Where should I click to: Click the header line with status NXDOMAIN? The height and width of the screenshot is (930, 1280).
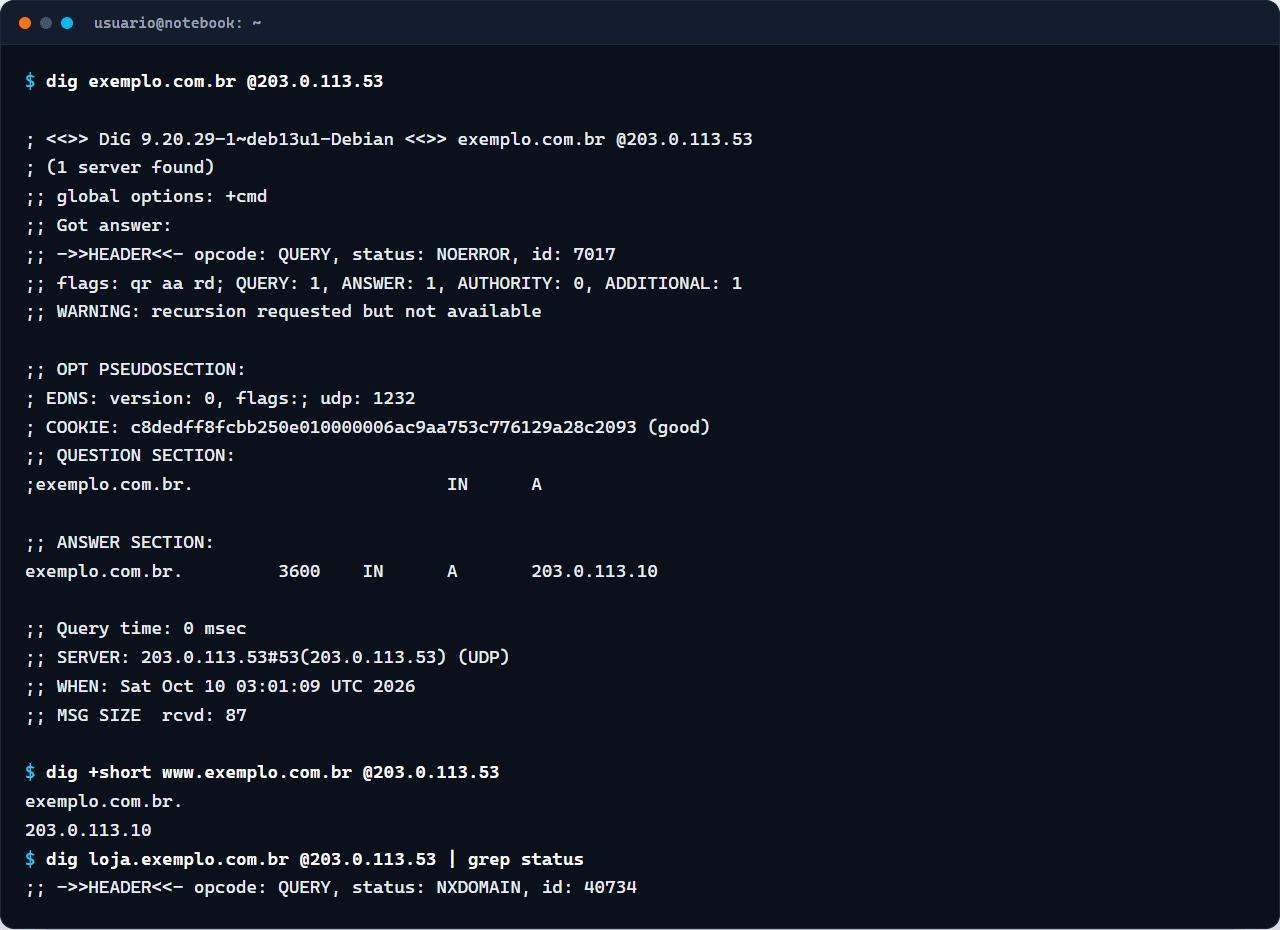click(331, 888)
